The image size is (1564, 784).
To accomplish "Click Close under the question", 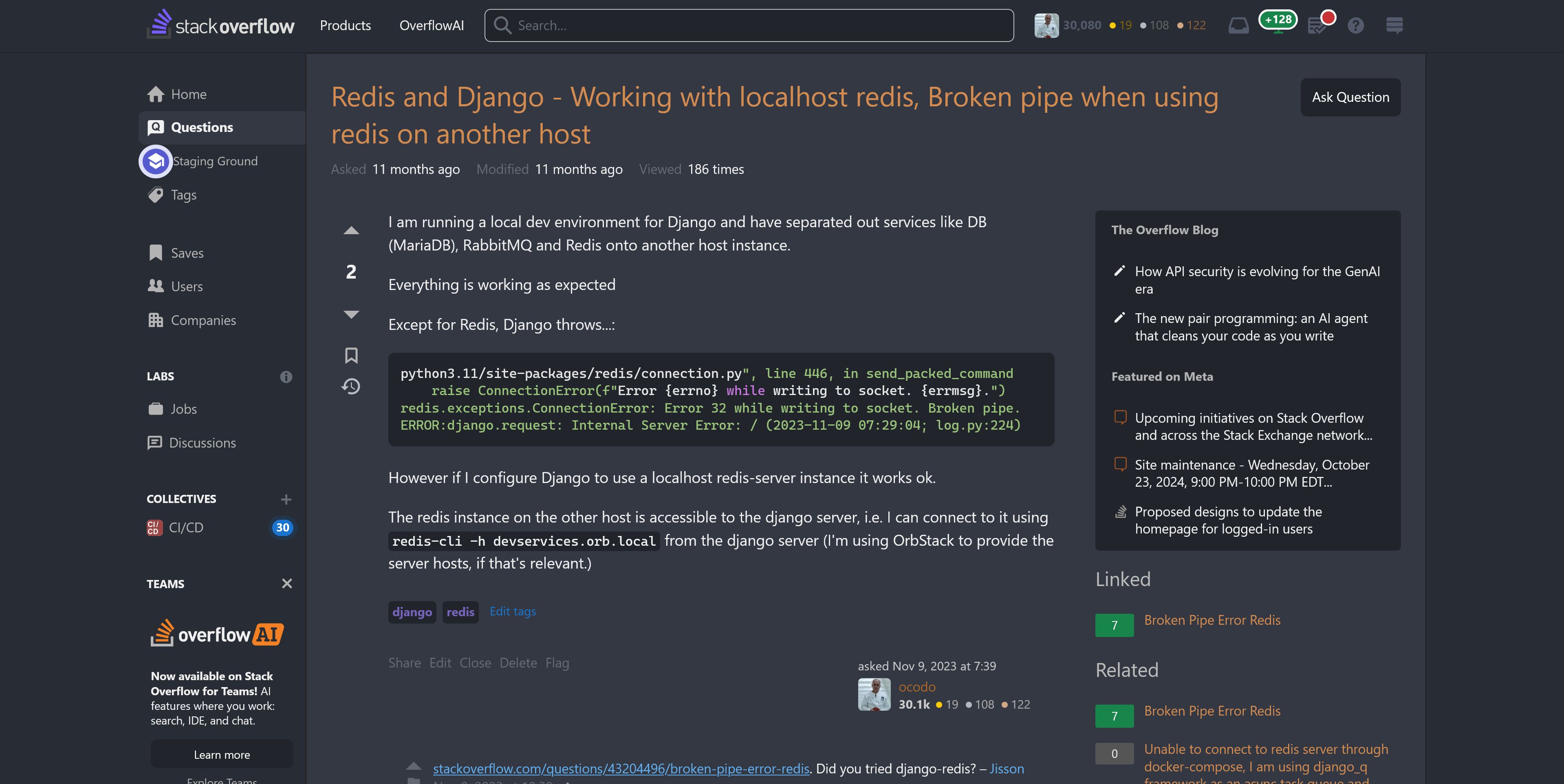I will pos(475,663).
